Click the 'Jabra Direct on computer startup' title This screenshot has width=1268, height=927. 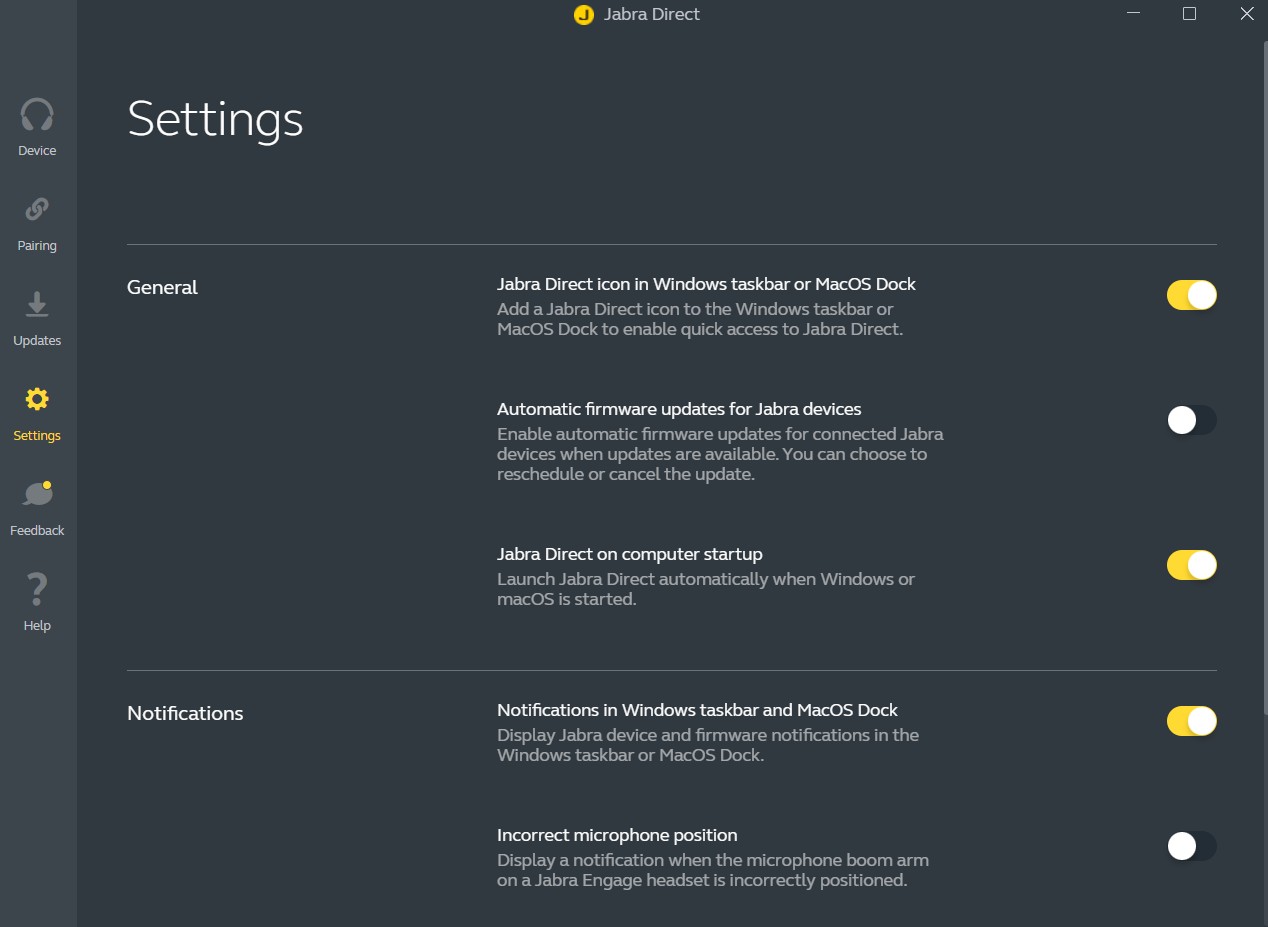pyautogui.click(x=629, y=554)
